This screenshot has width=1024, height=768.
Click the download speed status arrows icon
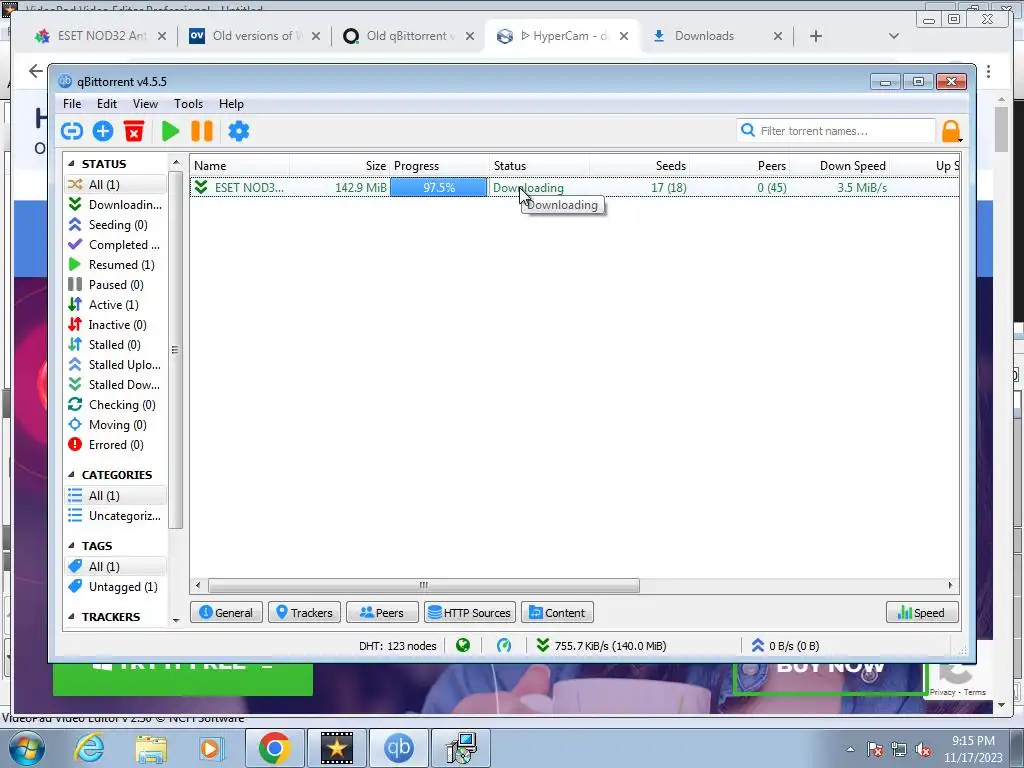pos(543,646)
